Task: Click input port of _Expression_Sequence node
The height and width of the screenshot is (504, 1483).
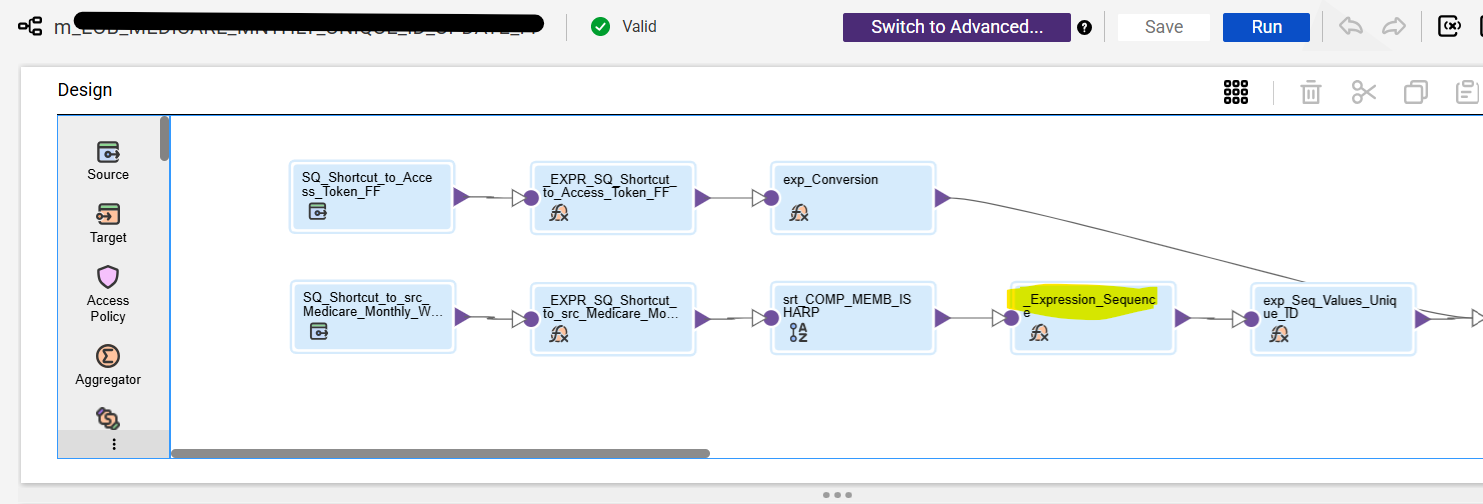Action: (x=1011, y=318)
